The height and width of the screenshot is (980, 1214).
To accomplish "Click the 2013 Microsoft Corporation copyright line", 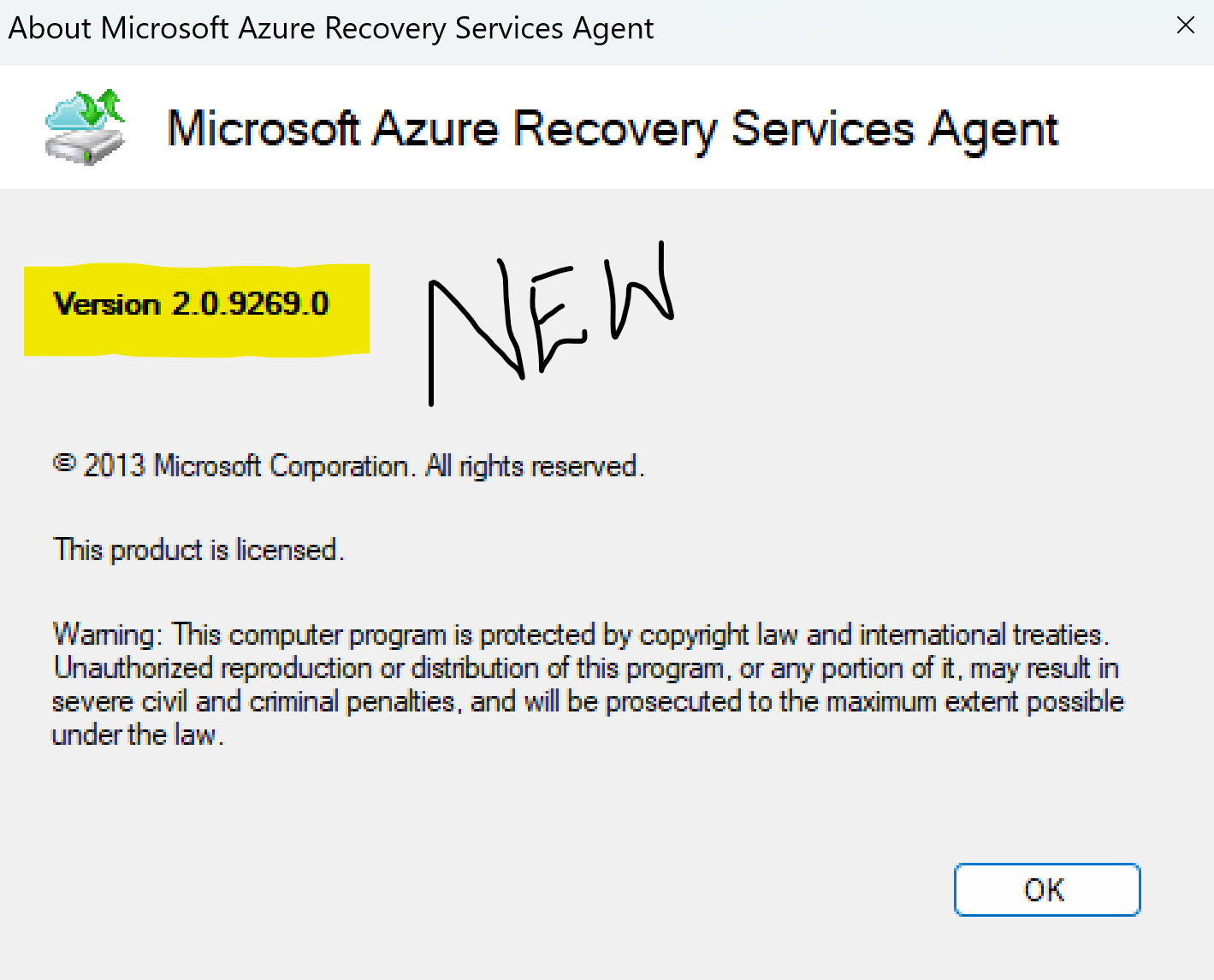I will coord(348,466).
